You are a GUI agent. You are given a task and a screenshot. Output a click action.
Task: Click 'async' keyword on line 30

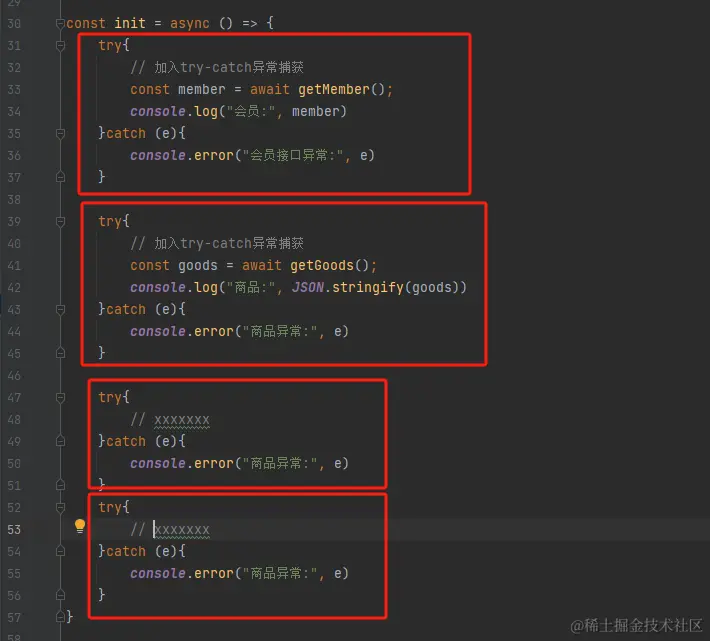click(190, 23)
